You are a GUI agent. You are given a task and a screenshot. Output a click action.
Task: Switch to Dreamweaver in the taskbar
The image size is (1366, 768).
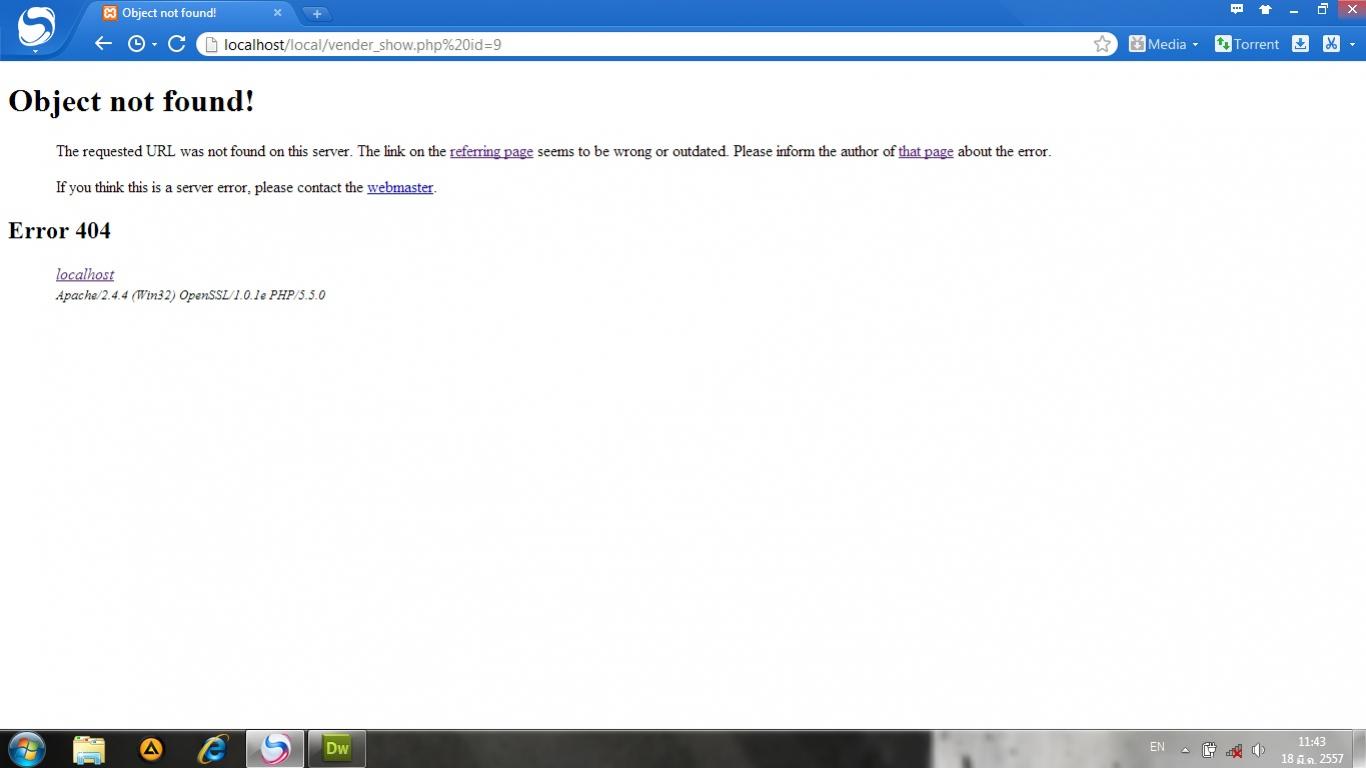coord(337,748)
